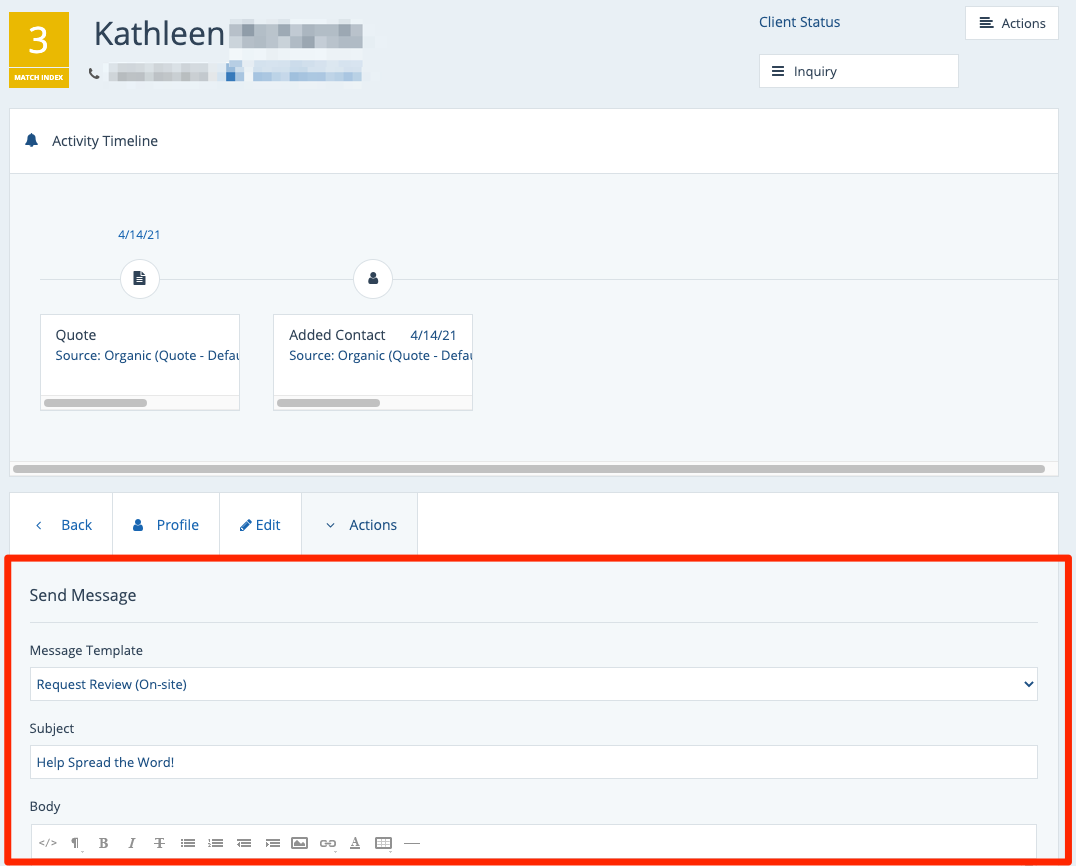Screen dimensions: 1076x866
Task: Apply italic formatting in the editor
Action: click(132, 843)
